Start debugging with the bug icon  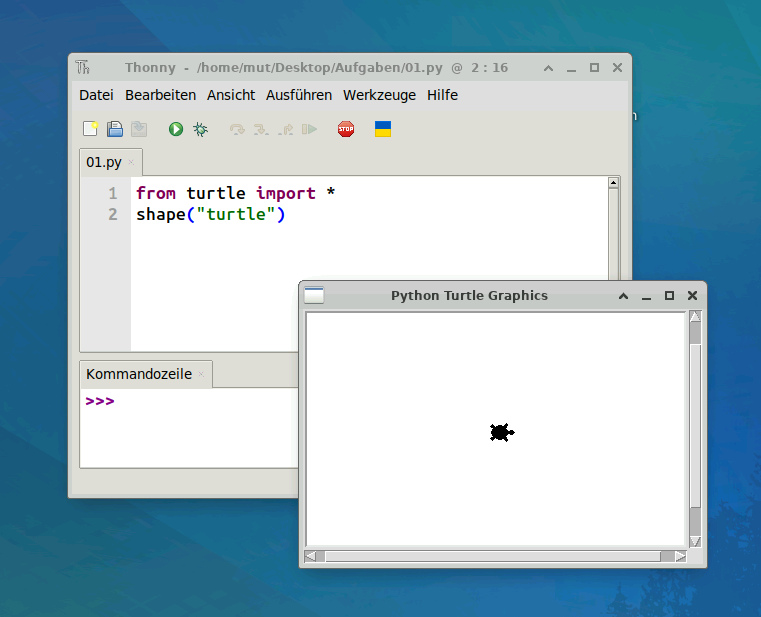(x=200, y=129)
